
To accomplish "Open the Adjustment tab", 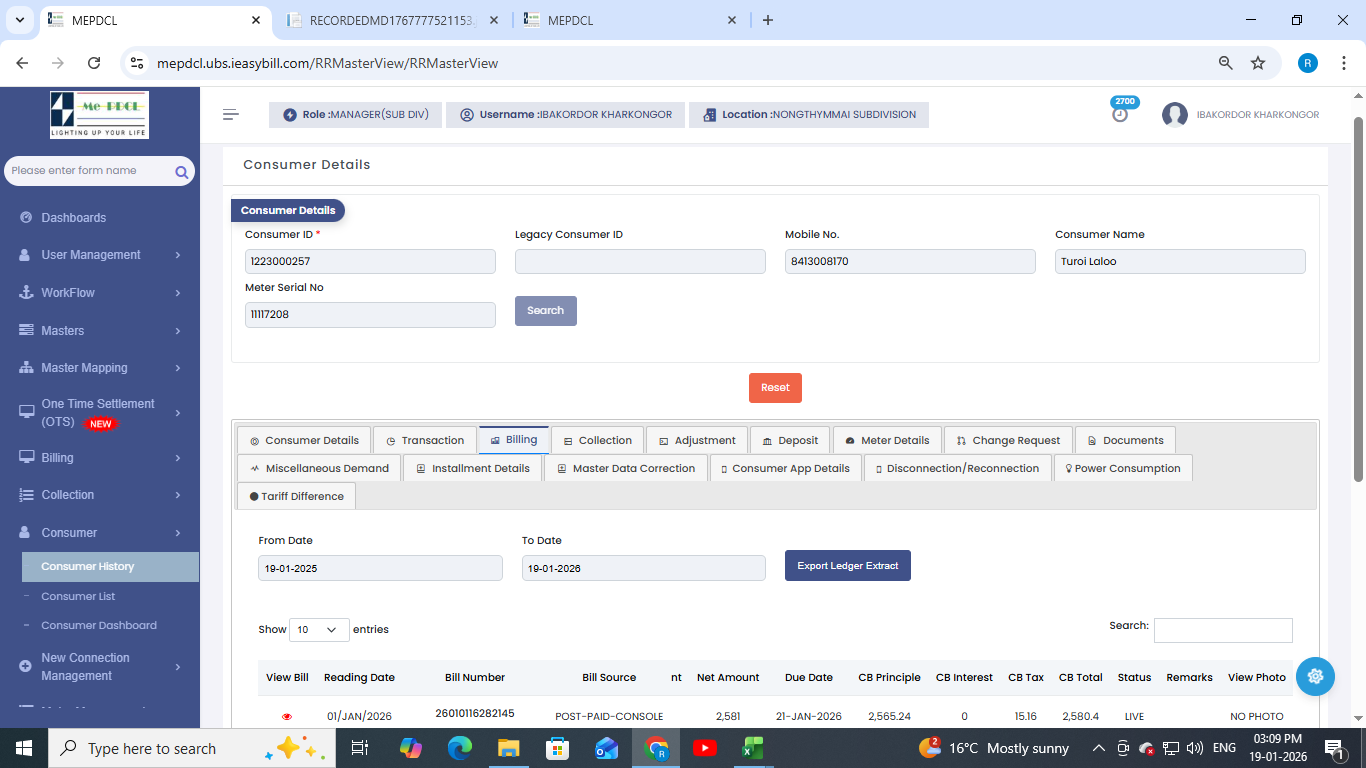I will point(697,440).
